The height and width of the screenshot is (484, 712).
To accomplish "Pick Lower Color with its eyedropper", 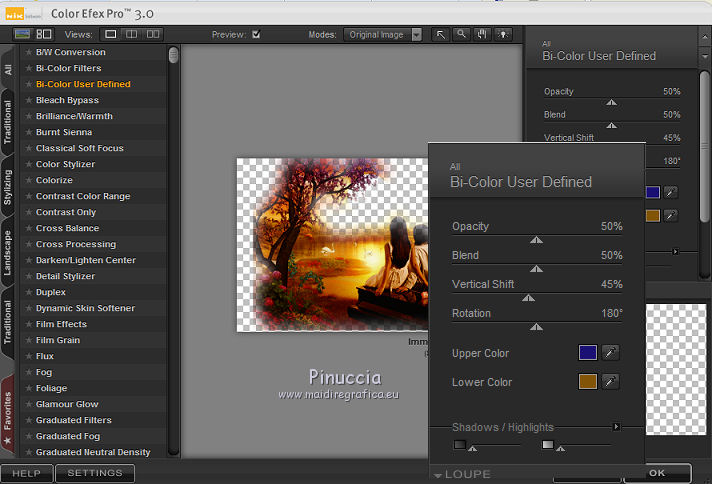I will 610,381.
